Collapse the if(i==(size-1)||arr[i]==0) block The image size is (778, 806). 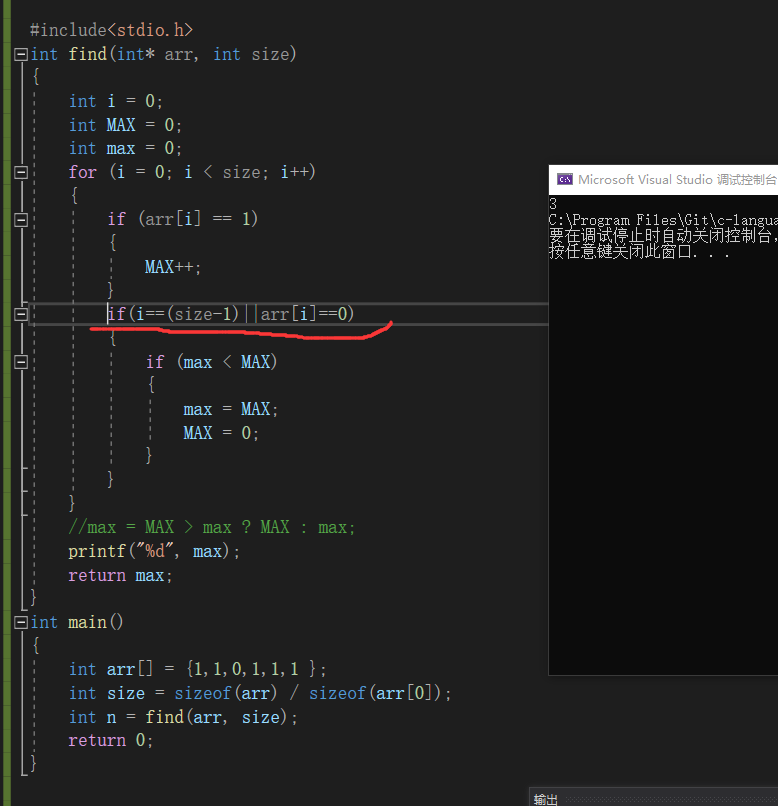pyautogui.click(x=21, y=314)
